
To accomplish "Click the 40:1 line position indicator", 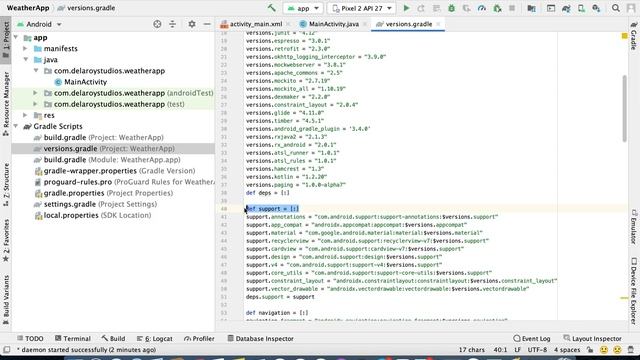I will [x=500, y=350].
